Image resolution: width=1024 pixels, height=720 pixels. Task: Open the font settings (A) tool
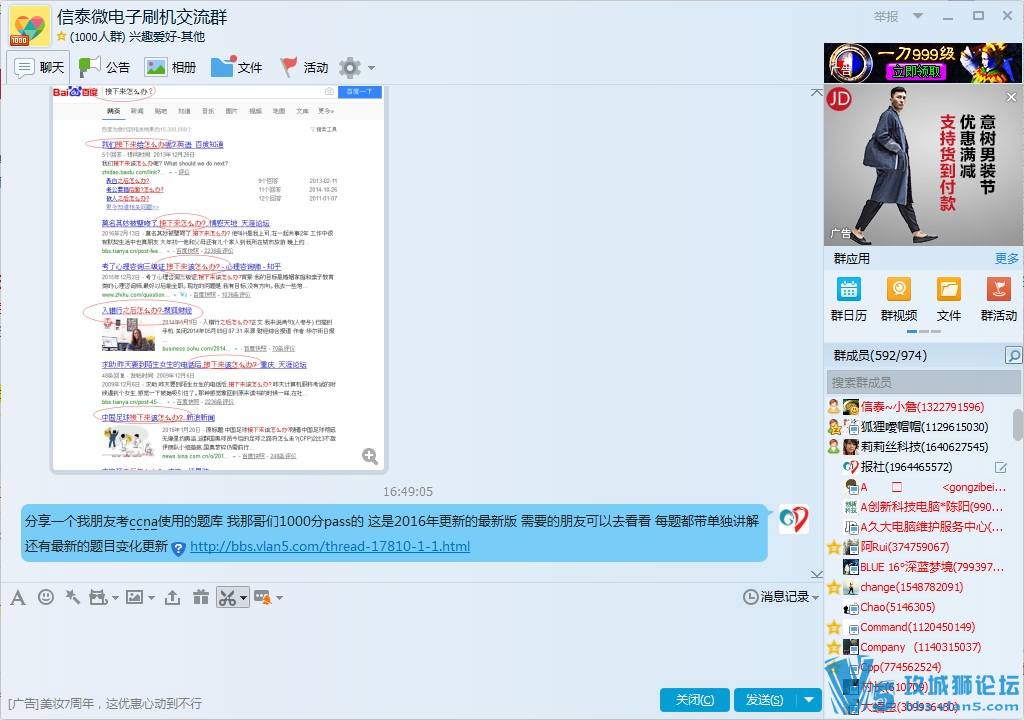coord(18,597)
